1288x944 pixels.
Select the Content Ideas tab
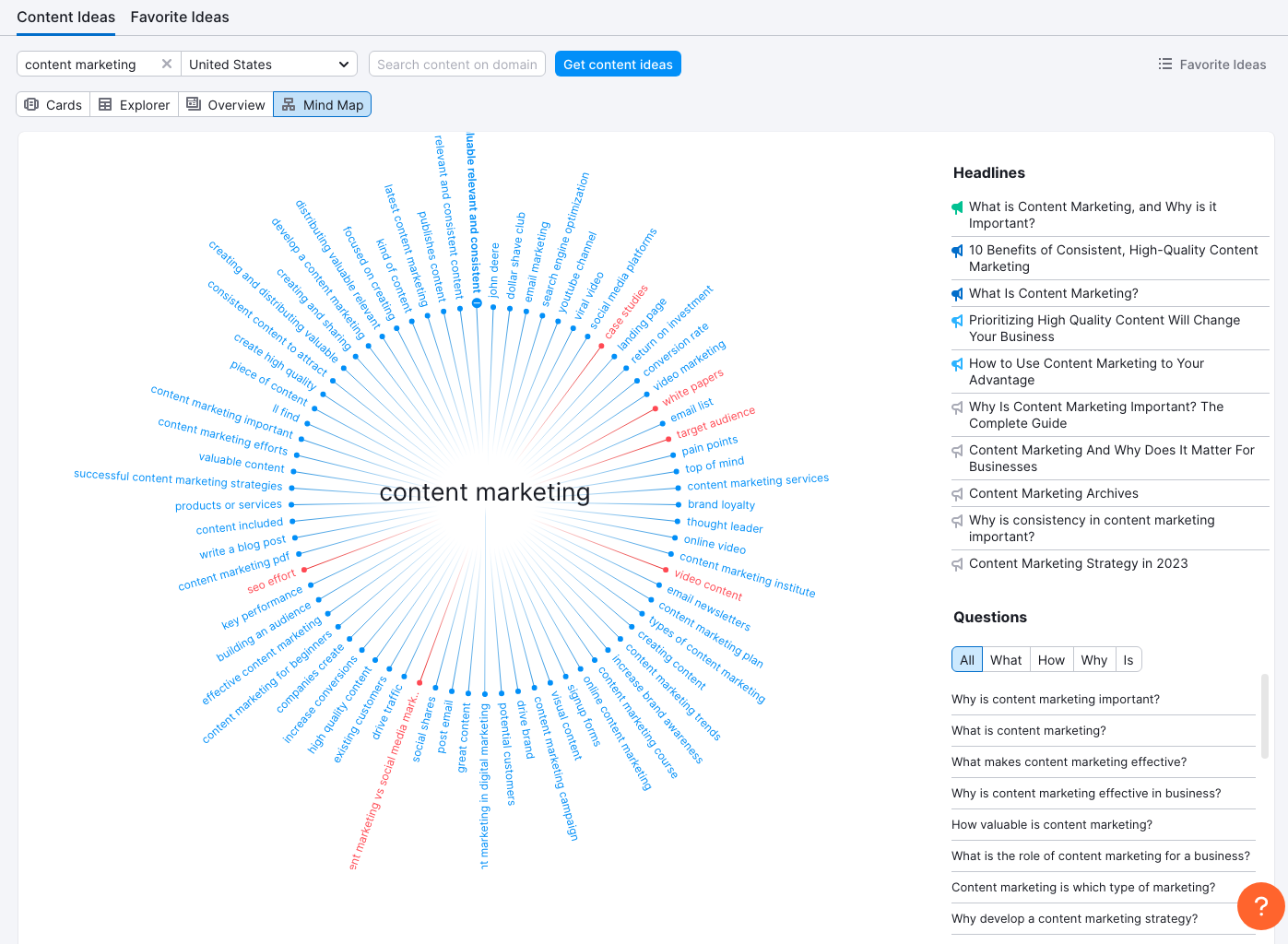(65, 17)
